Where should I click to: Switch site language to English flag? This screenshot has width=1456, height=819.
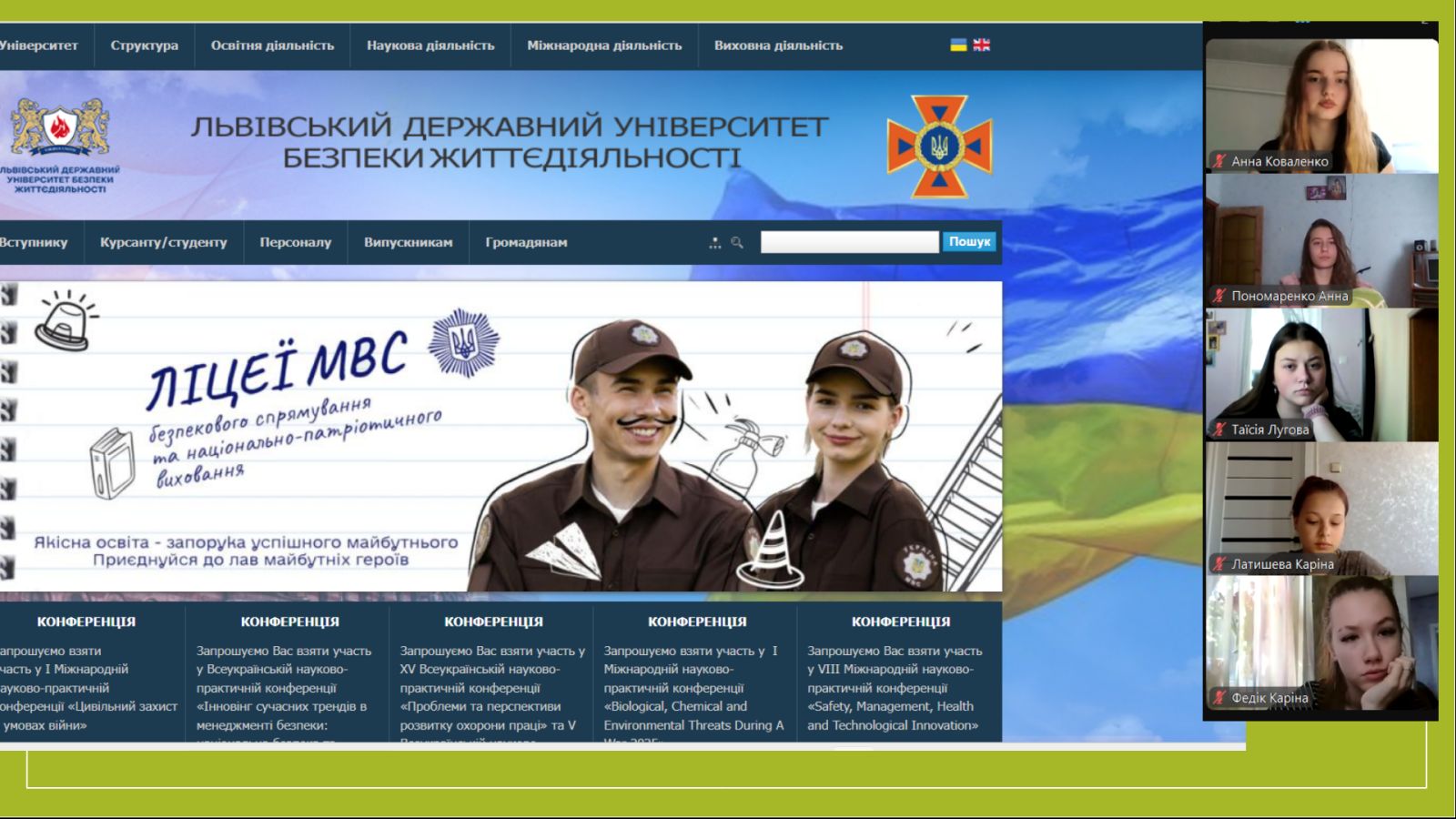click(x=981, y=45)
